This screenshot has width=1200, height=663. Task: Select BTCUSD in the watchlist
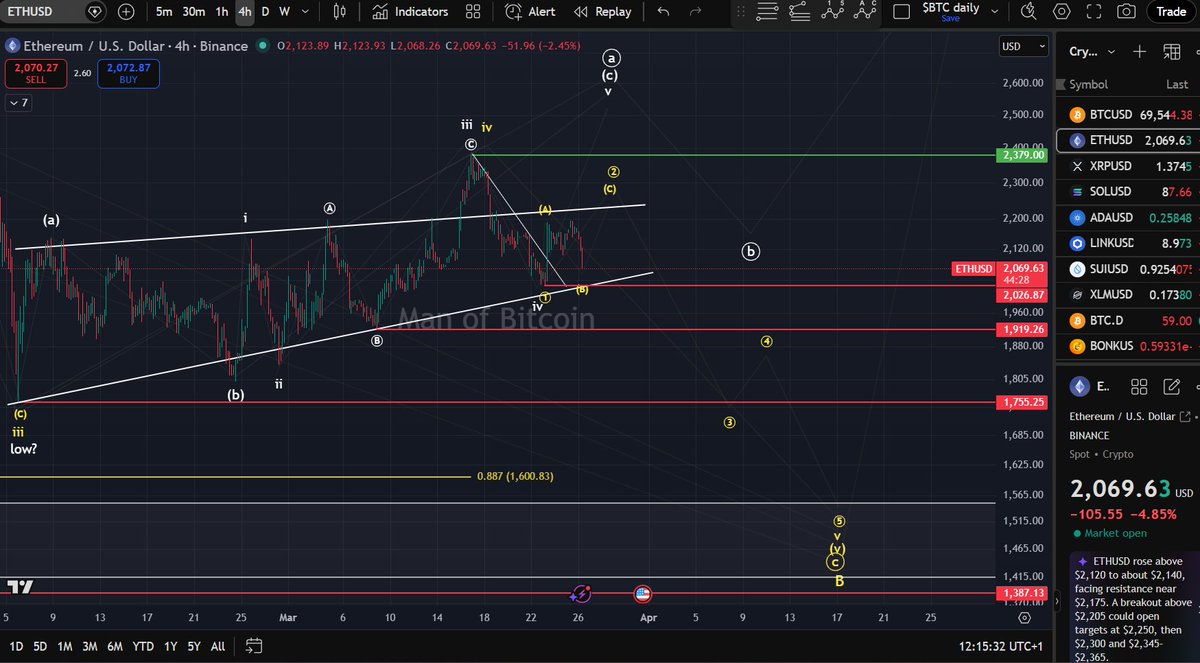[1128, 114]
